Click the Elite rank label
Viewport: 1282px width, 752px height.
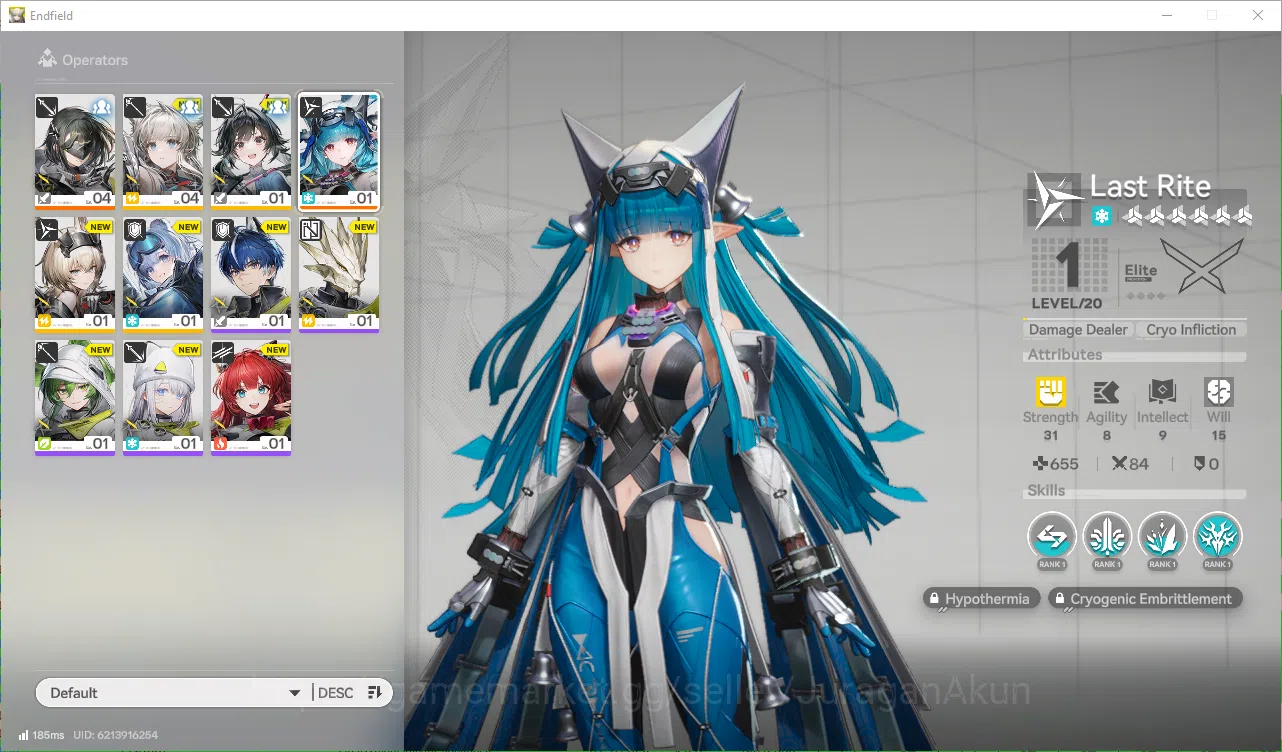[1141, 270]
